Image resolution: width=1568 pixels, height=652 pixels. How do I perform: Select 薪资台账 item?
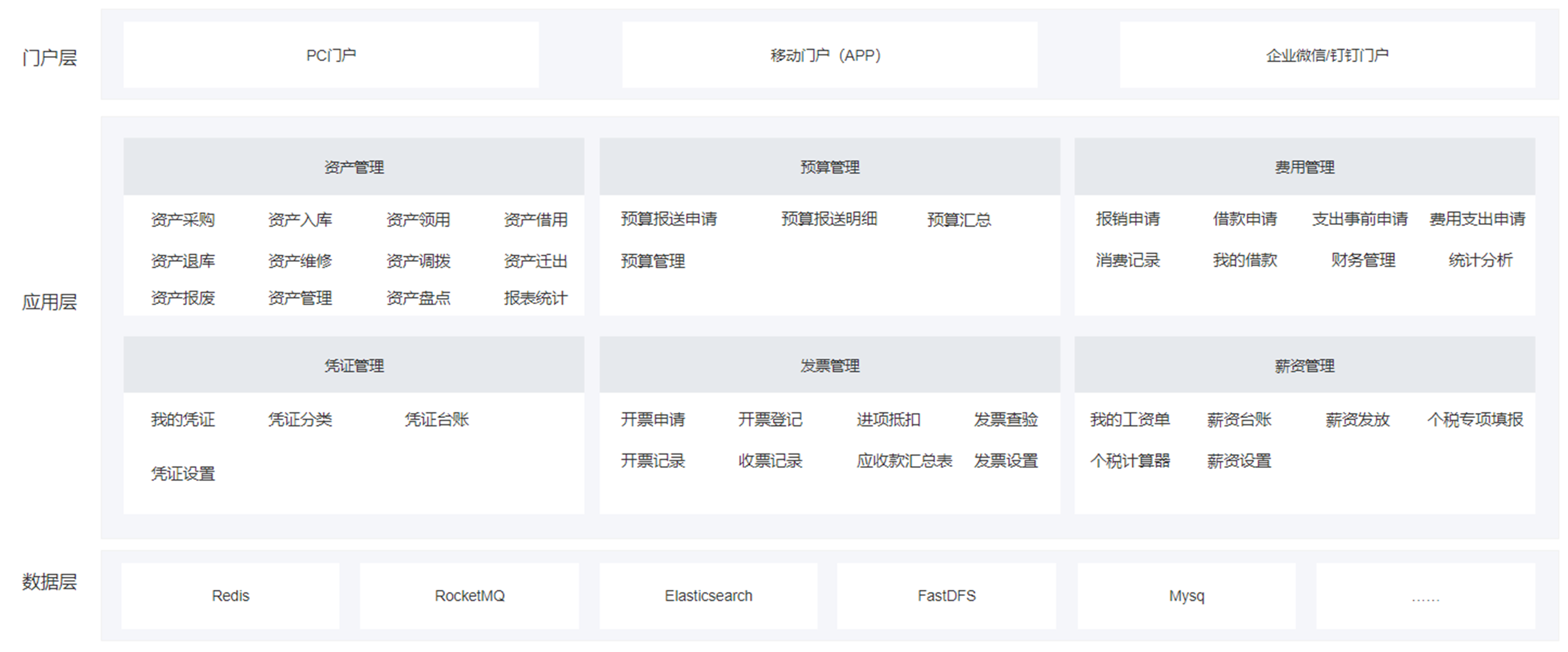coord(1239,420)
